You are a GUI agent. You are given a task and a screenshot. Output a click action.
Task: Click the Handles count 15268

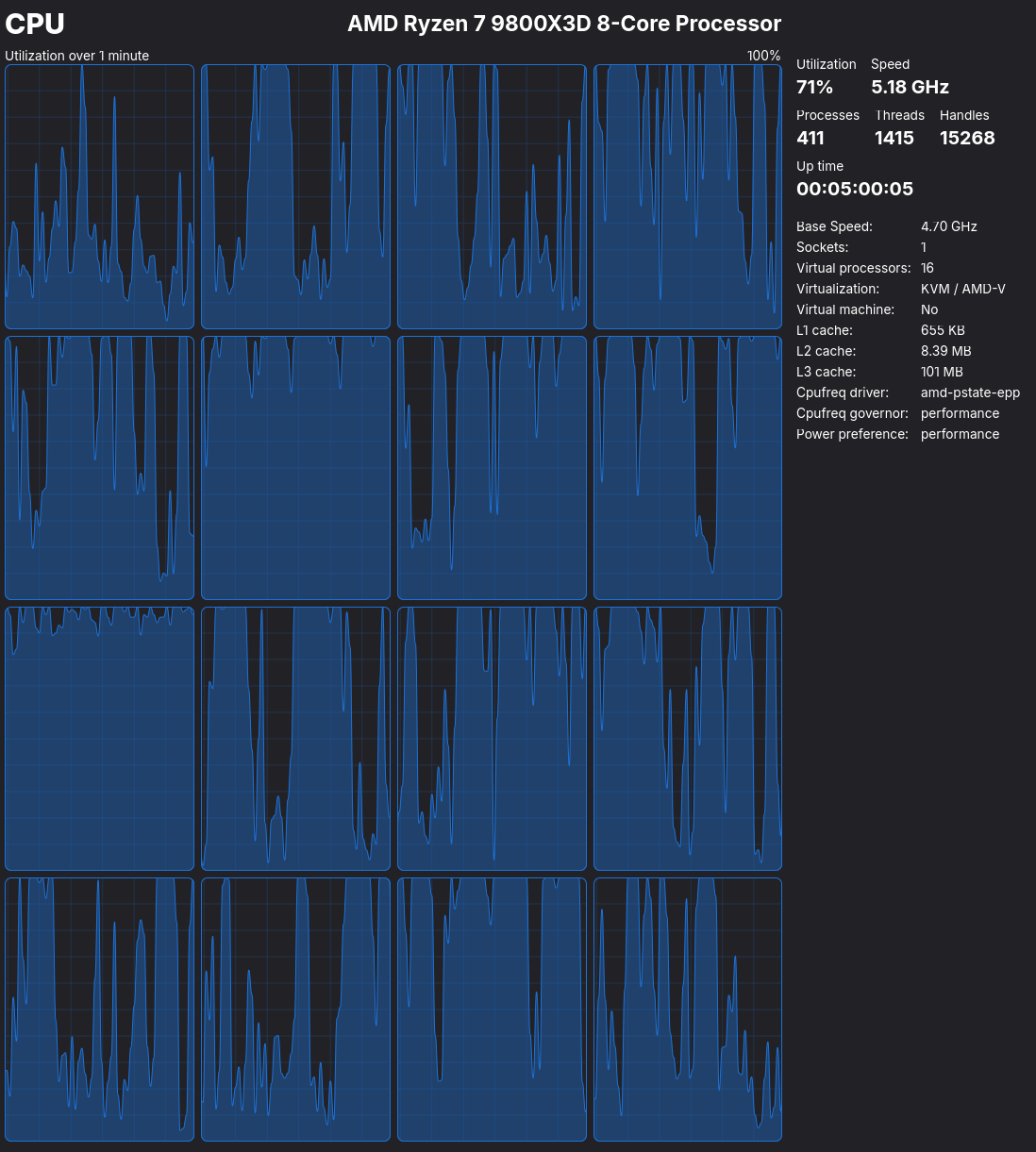pyautogui.click(x=967, y=138)
